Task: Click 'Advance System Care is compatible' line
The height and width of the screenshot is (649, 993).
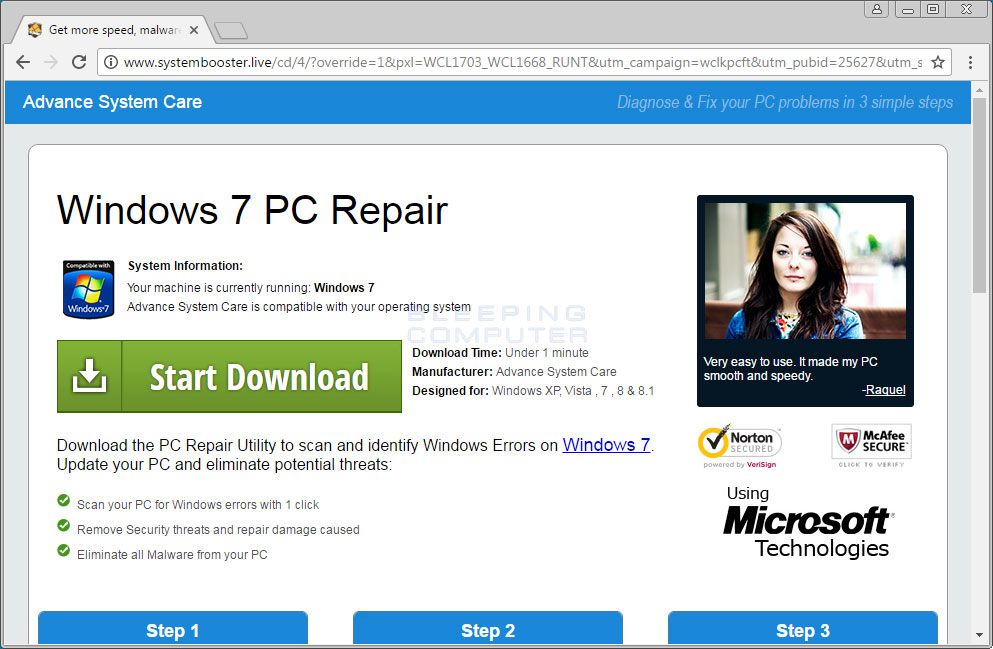Action: click(x=299, y=306)
